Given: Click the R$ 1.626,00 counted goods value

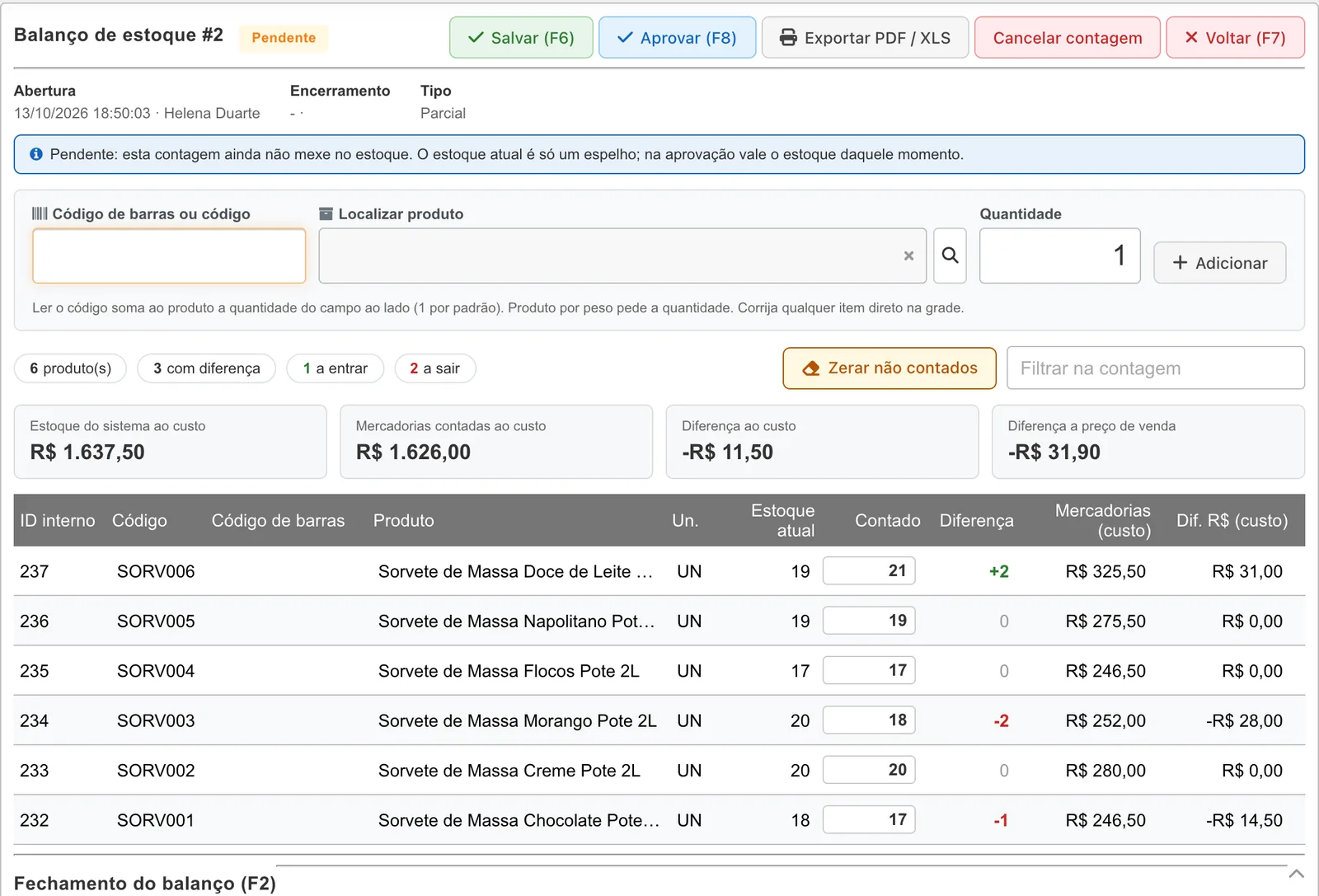Looking at the screenshot, I should (x=413, y=452).
